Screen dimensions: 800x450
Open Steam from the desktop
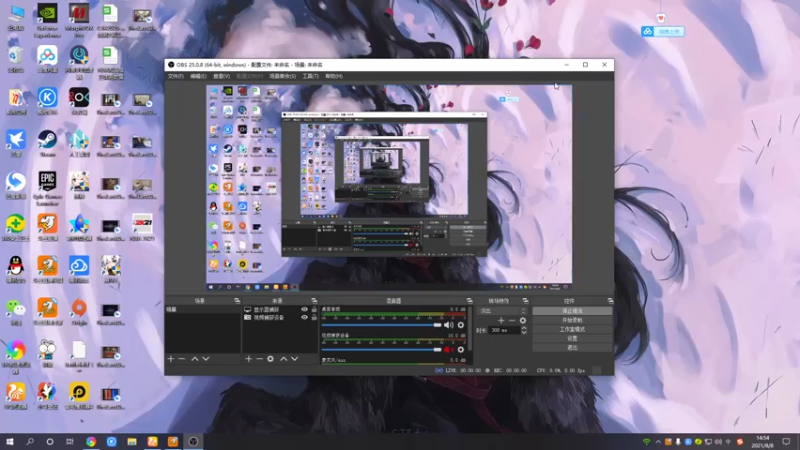(x=47, y=143)
